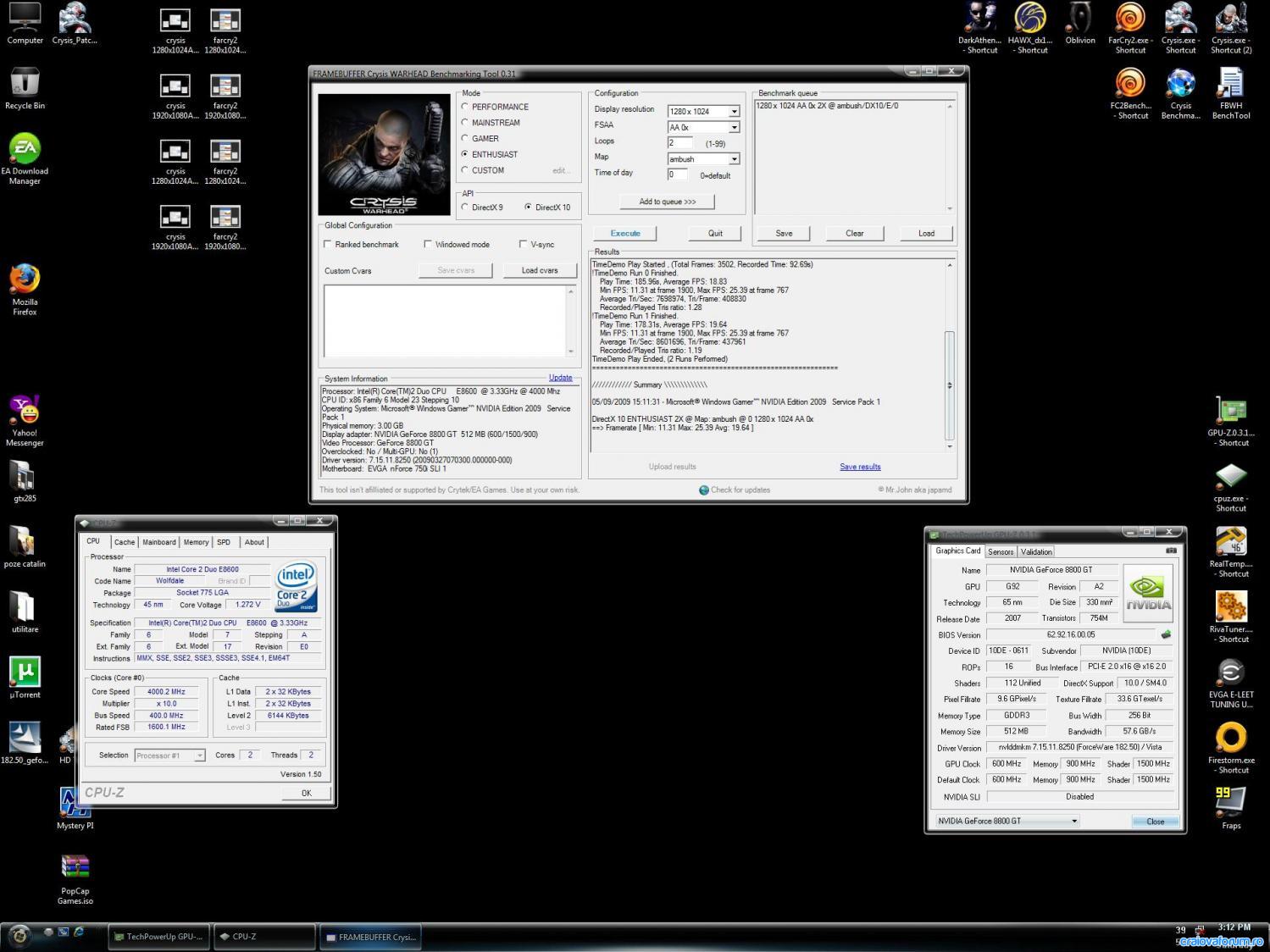Viewport: 1270px width, 952px height.
Task: Click GPU-Z screenshot camera icon
Action: coord(1171,551)
